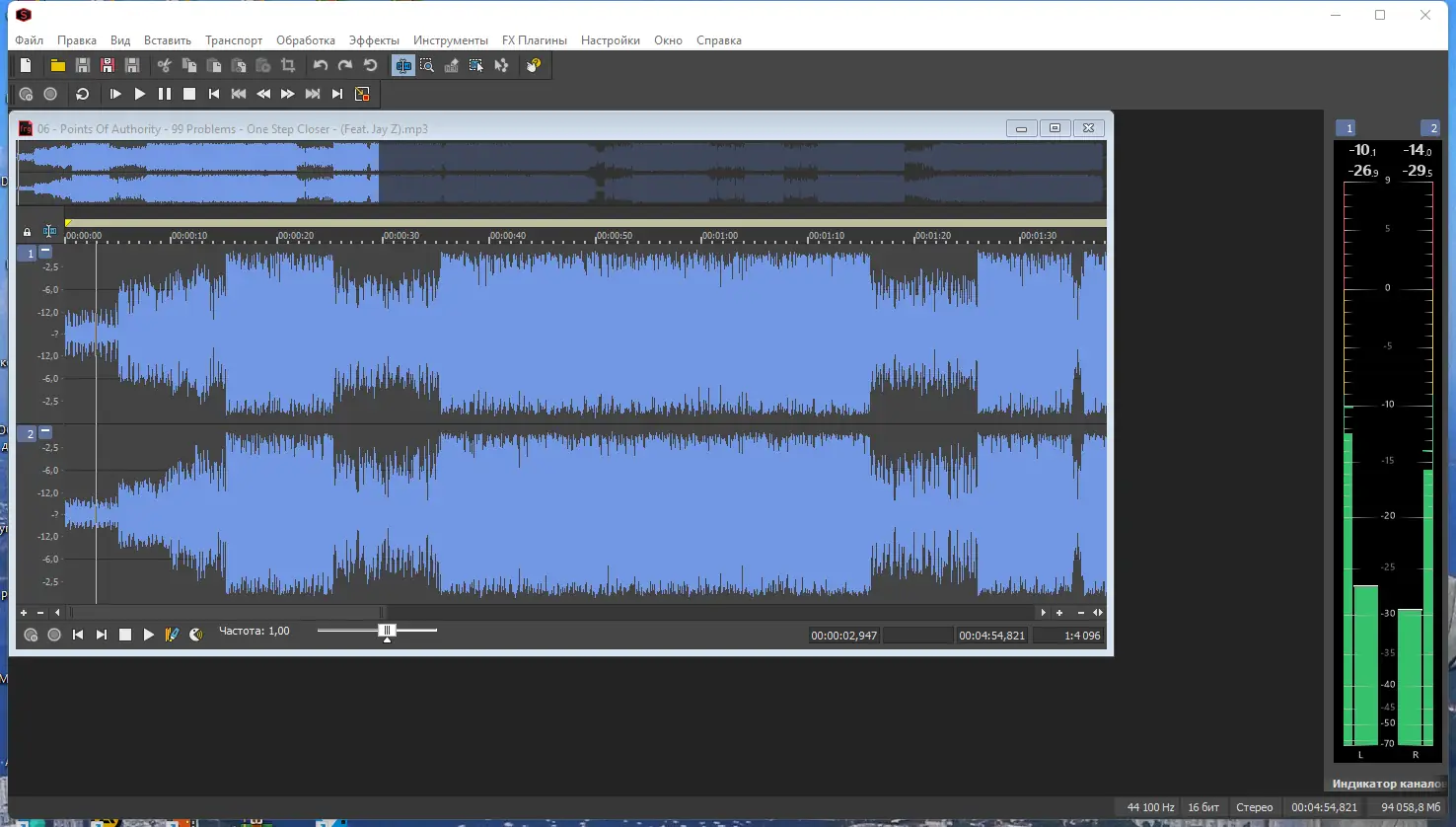Viewport: 1456px width, 827px height.
Task: Select the highlighted Edit tool in the toolbar
Action: coord(402,65)
